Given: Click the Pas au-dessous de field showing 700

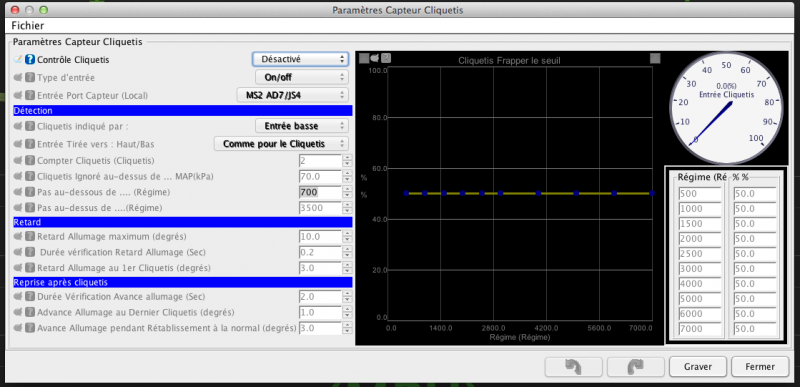Looking at the screenshot, I should pyautogui.click(x=320, y=192).
